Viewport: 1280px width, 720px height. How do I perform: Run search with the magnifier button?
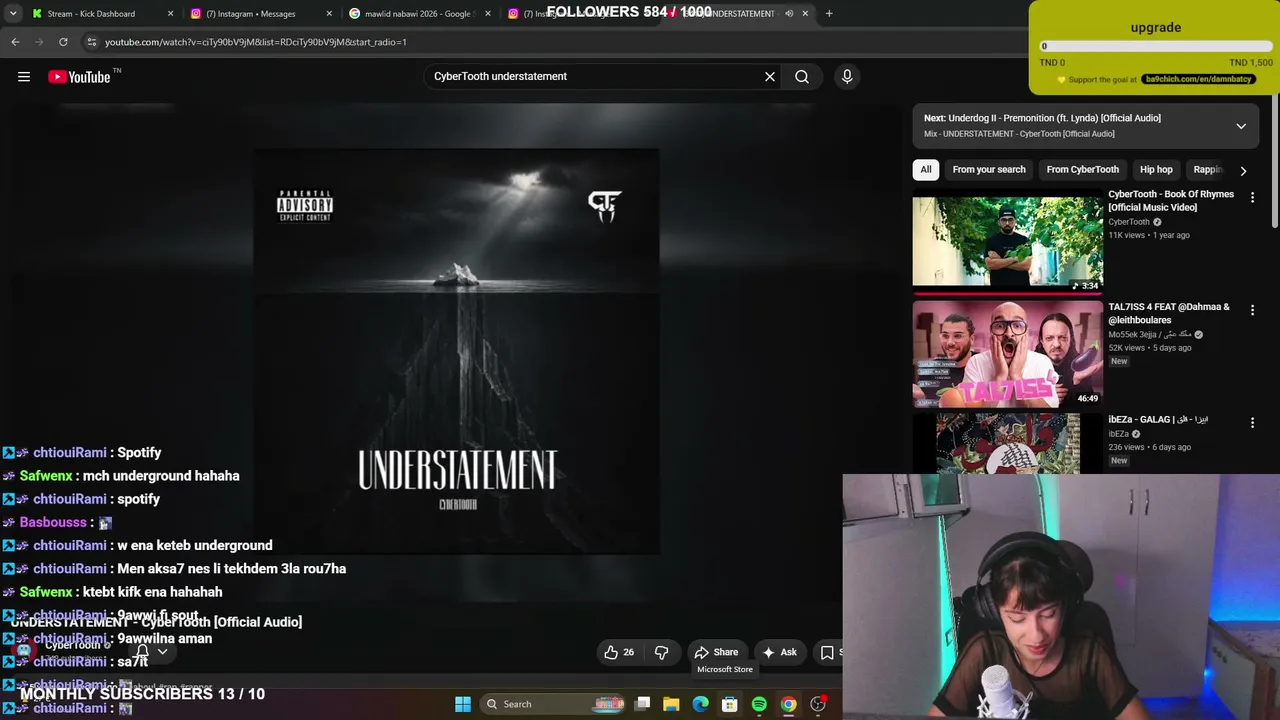tap(802, 77)
